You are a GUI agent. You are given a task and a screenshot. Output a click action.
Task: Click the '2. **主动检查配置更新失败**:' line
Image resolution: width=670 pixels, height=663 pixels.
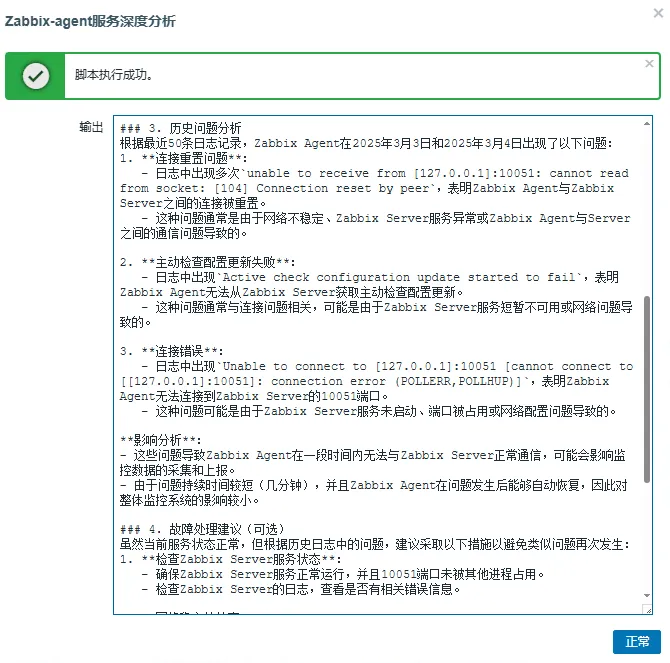click(x=207, y=262)
